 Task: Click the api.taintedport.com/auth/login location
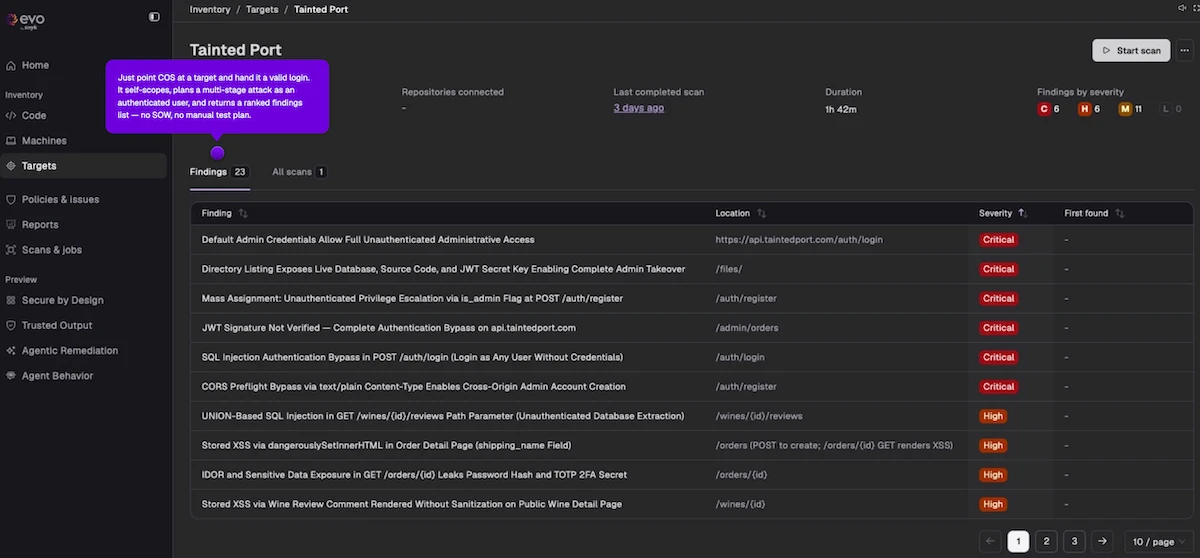(799, 240)
